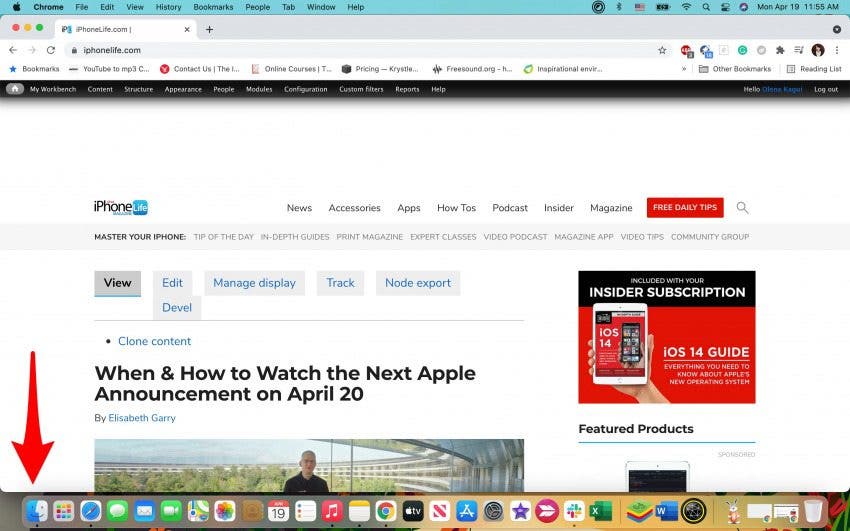The height and width of the screenshot is (531, 850).
Task: Open a new Chrome tab
Action: pos(209,29)
